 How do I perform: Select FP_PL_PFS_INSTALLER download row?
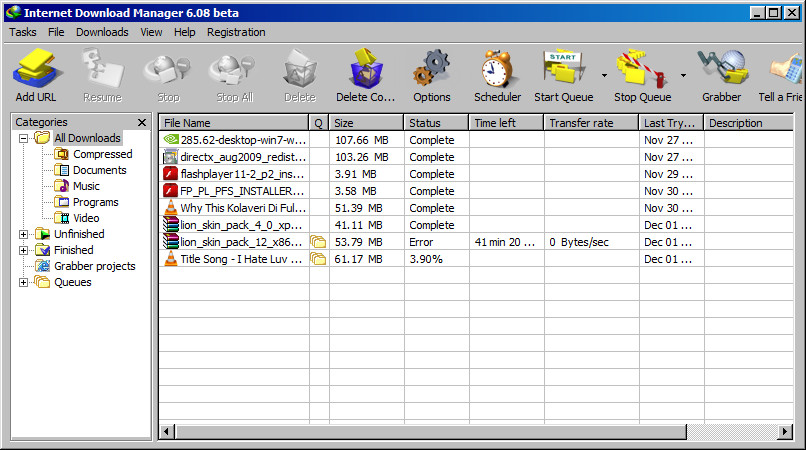(x=476, y=191)
